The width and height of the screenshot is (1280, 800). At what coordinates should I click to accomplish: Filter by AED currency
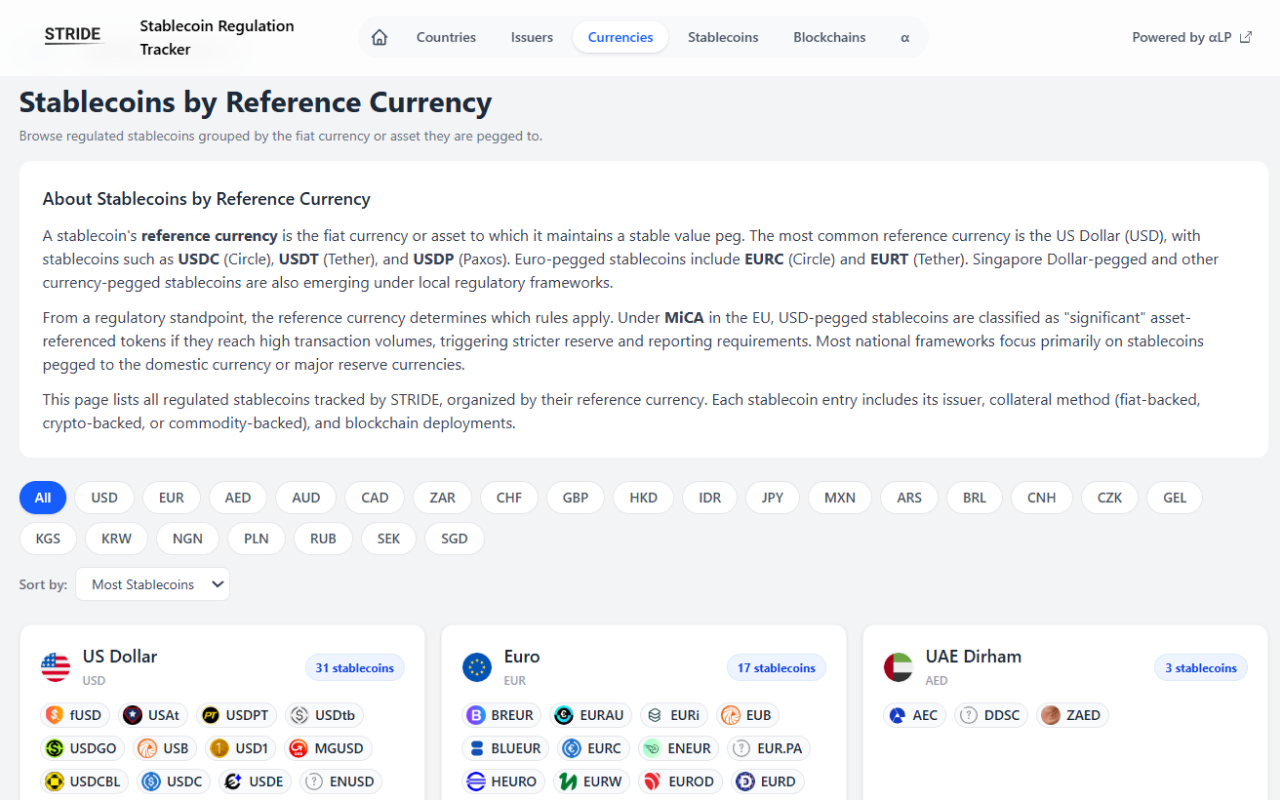(238, 497)
